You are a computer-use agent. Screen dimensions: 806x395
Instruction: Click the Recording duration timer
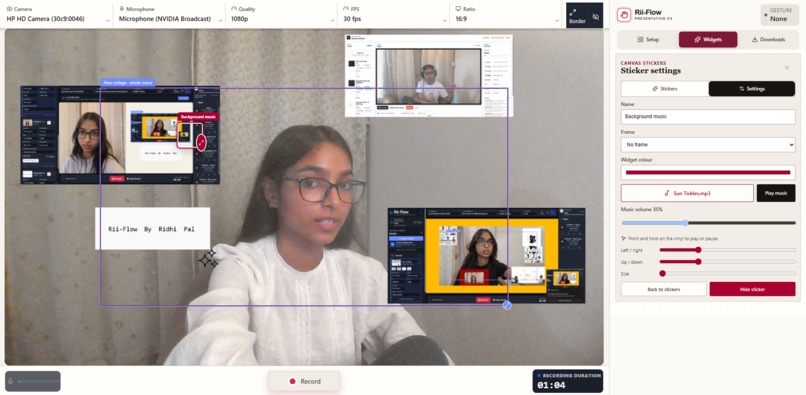click(x=567, y=381)
